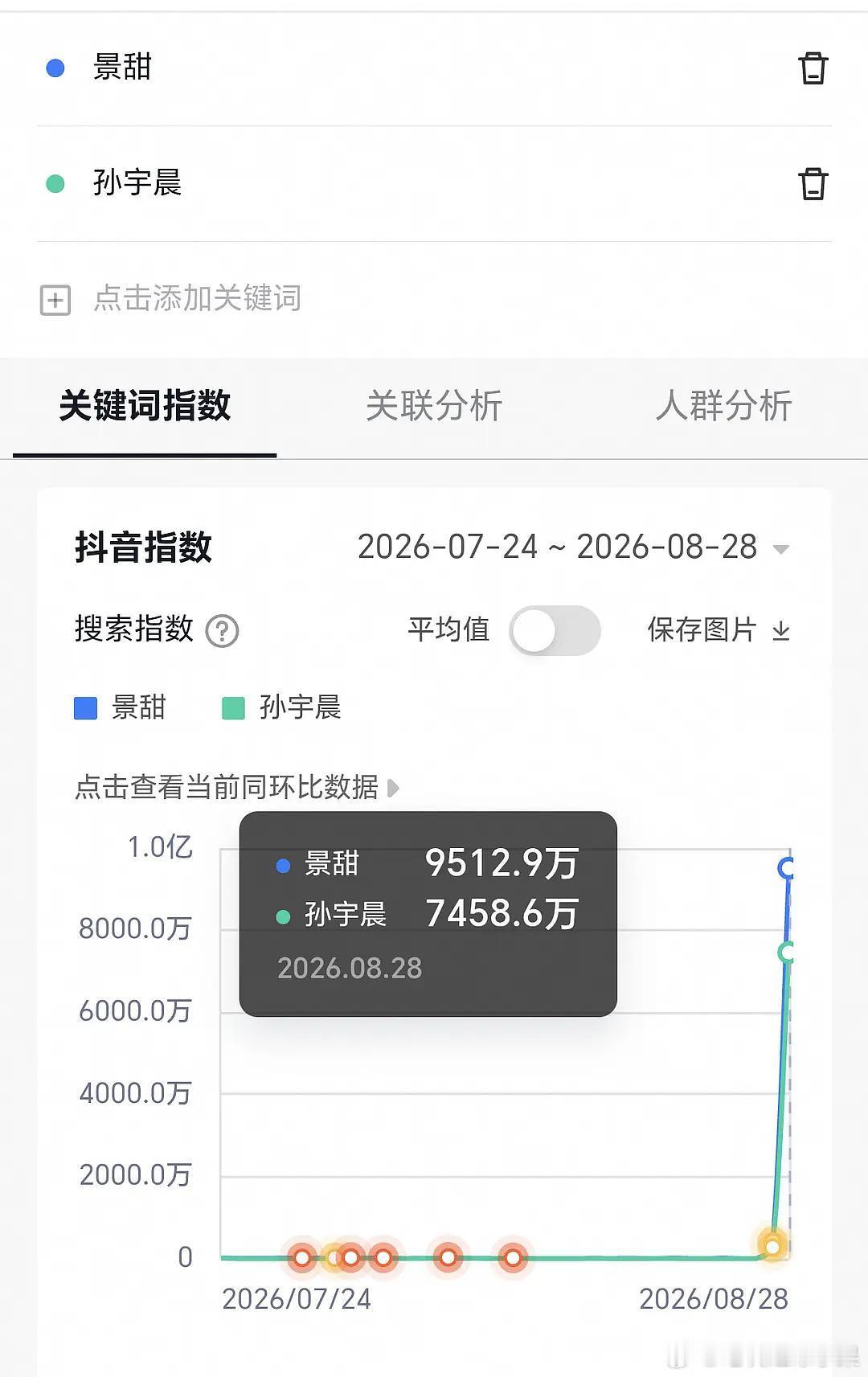868x1377 pixels.
Task: Expand the arrow after 点击查看当前同环比数据
Action: click(392, 788)
